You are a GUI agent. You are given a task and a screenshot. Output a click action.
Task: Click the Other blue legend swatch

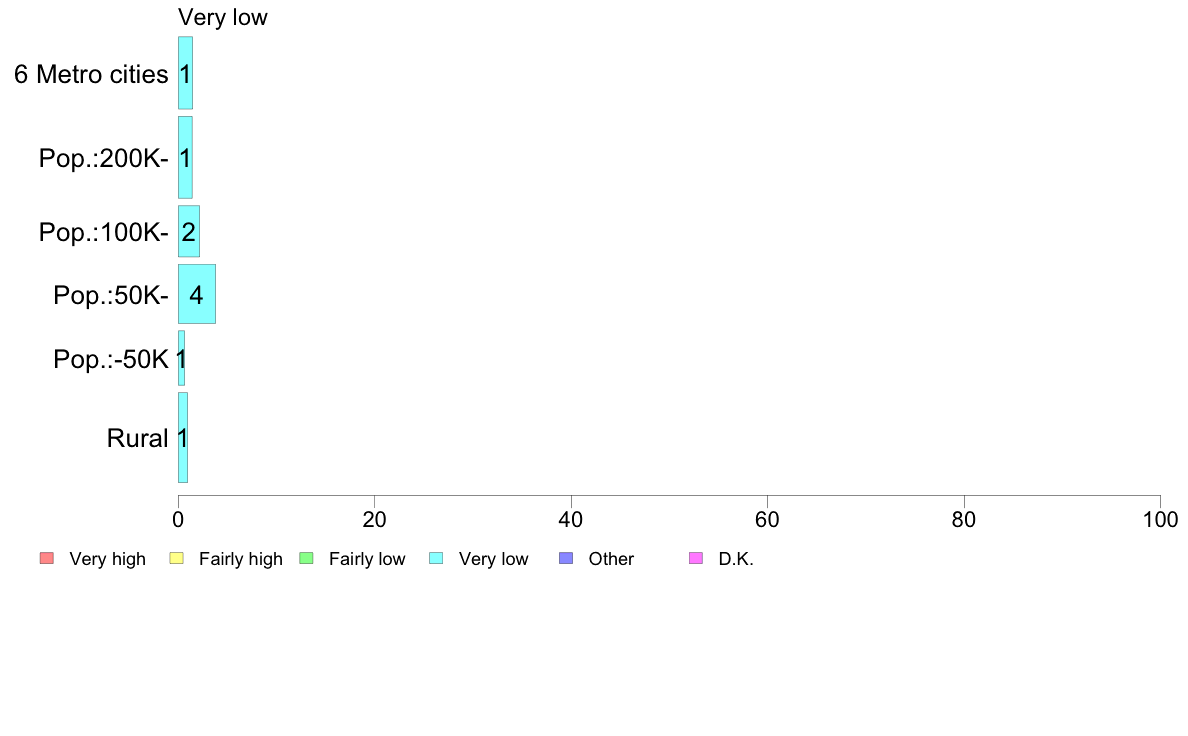click(x=566, y=559)
